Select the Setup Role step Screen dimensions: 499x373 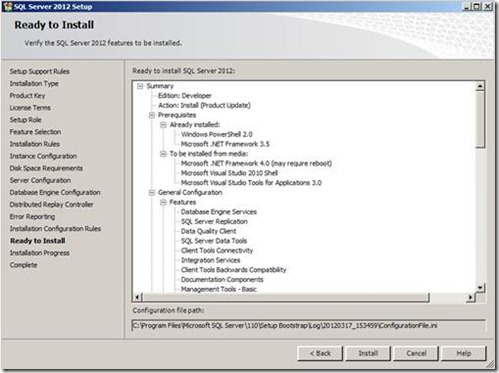pos(26,120)
